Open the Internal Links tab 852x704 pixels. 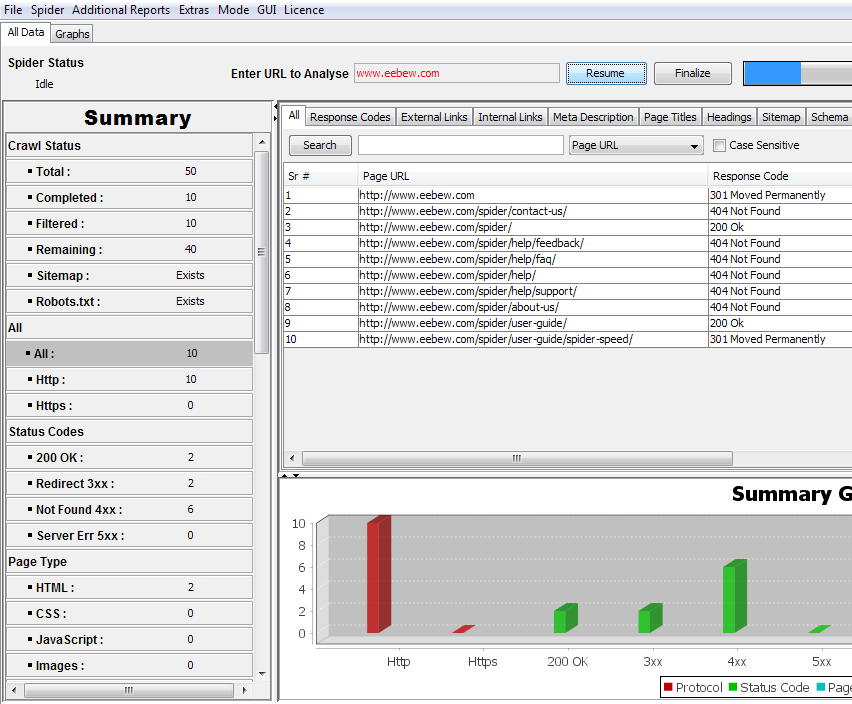pyautogui.click(x=510, y=117)
